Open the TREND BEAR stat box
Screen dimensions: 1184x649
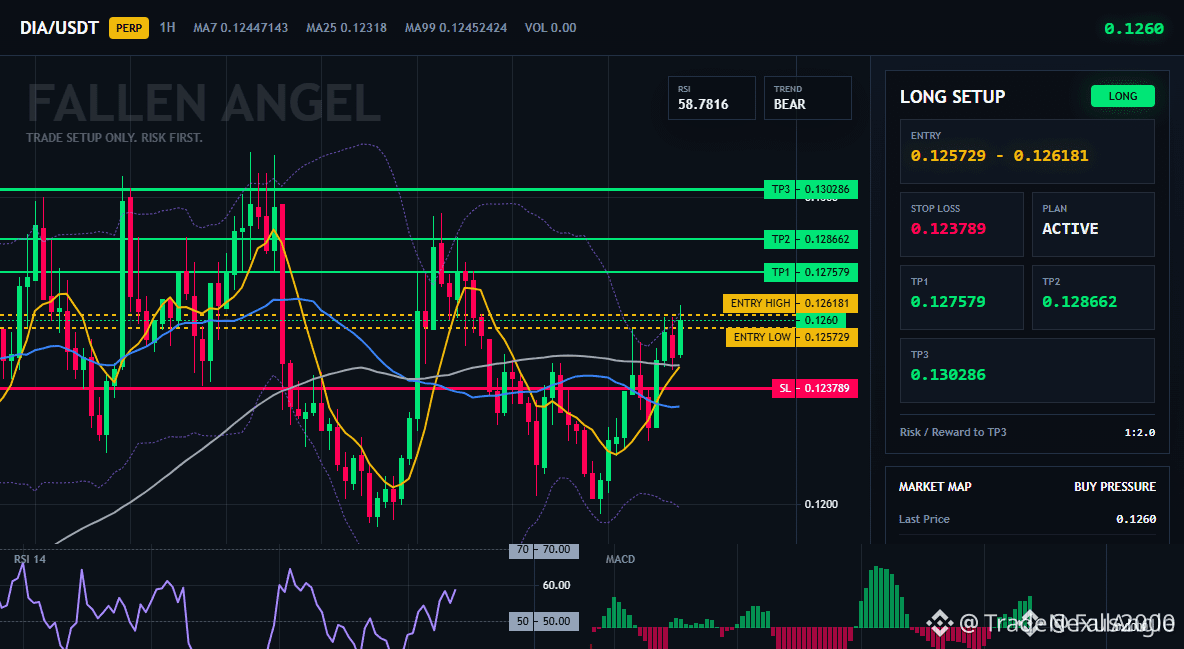tap(807, 98)
